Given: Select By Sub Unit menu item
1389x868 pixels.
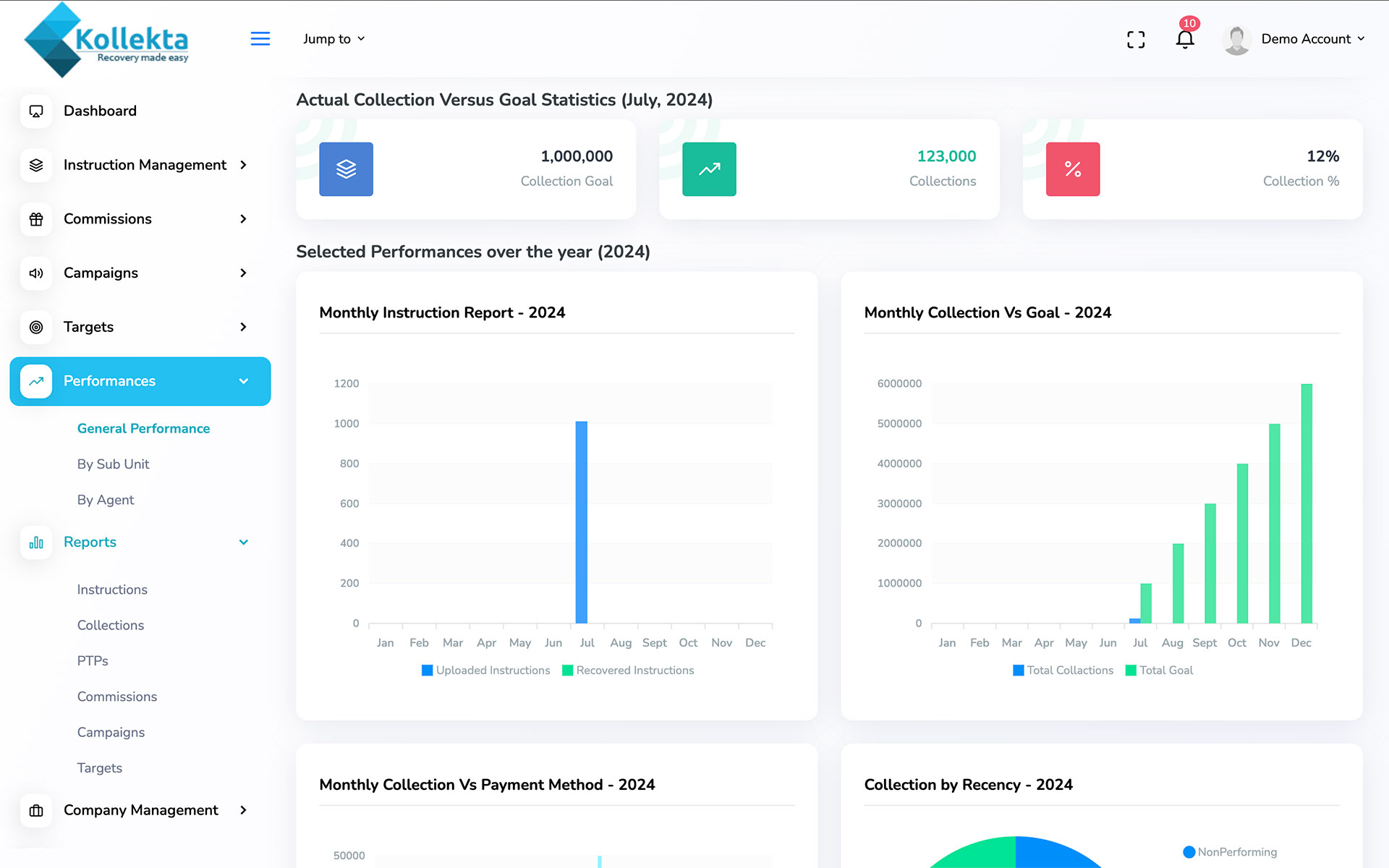Looking at the screenshot, I should (113, 464).
